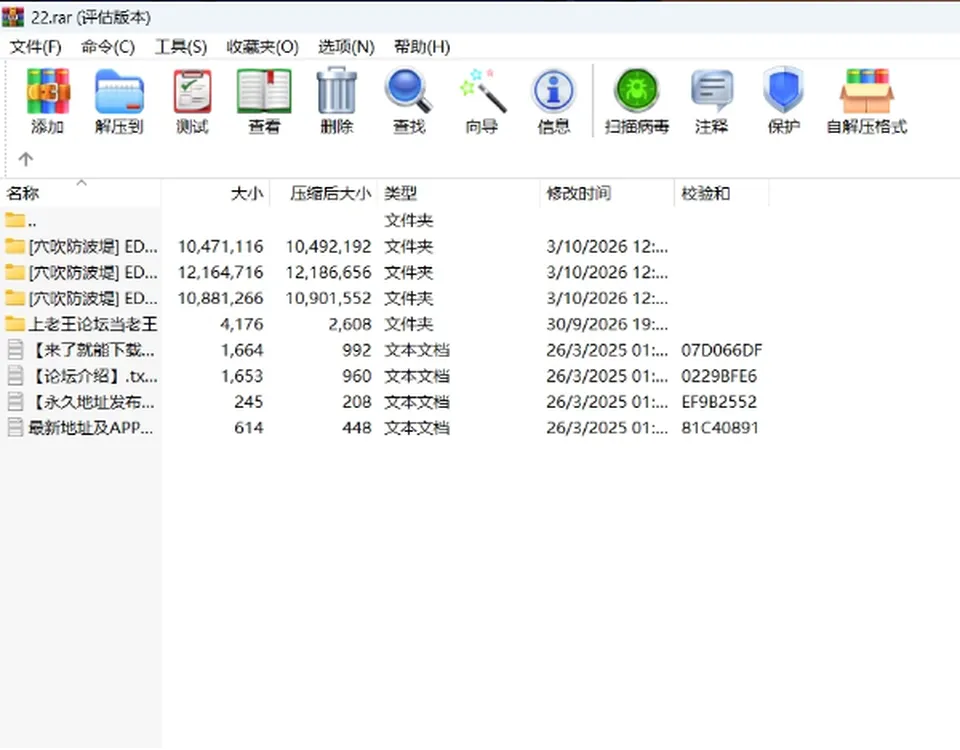Select the 上老王论坛当老王 folder name
Screen dimensions: 960x750
pos(93,324)
